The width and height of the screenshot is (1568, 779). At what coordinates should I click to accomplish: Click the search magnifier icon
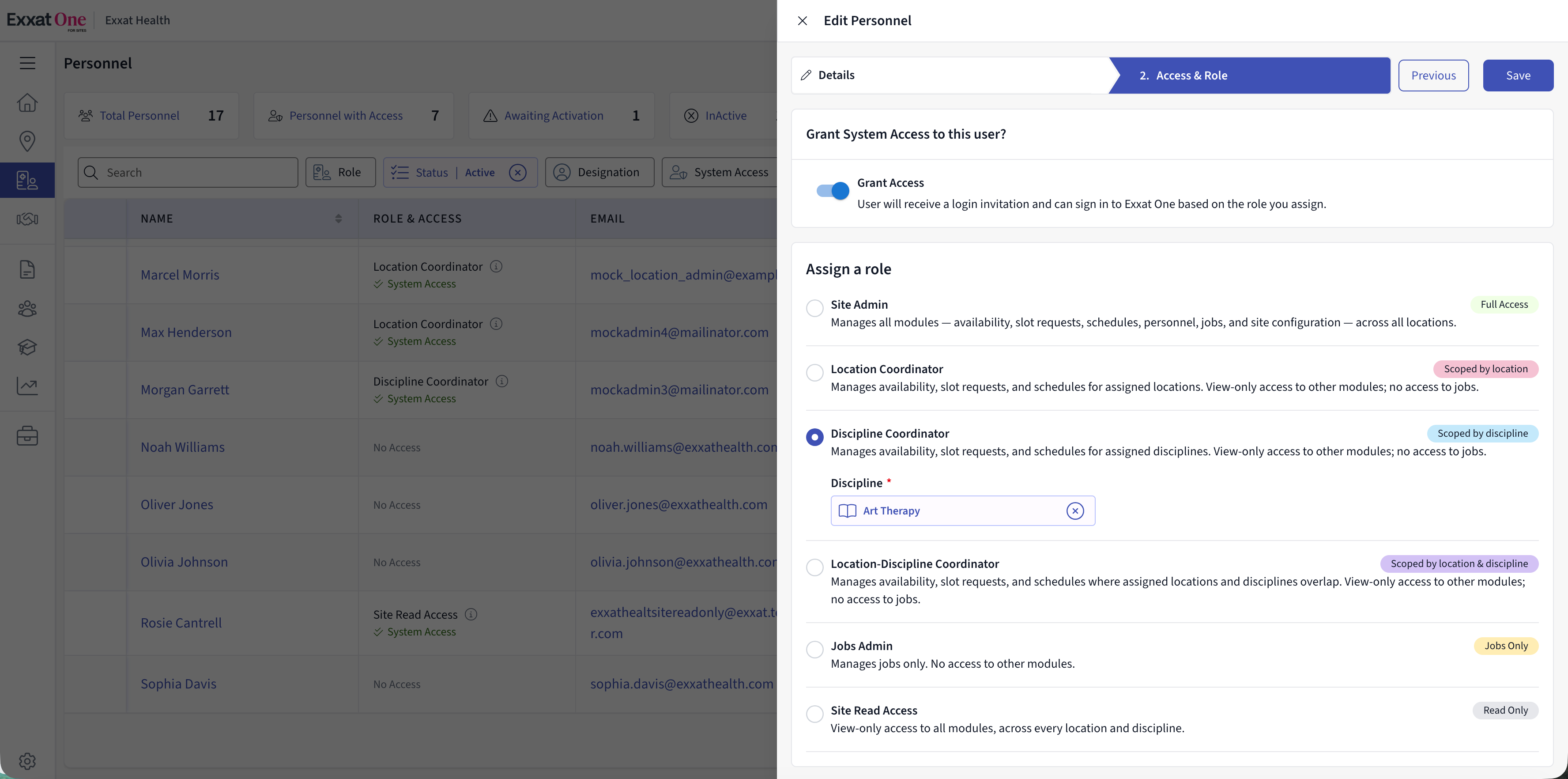90,172
